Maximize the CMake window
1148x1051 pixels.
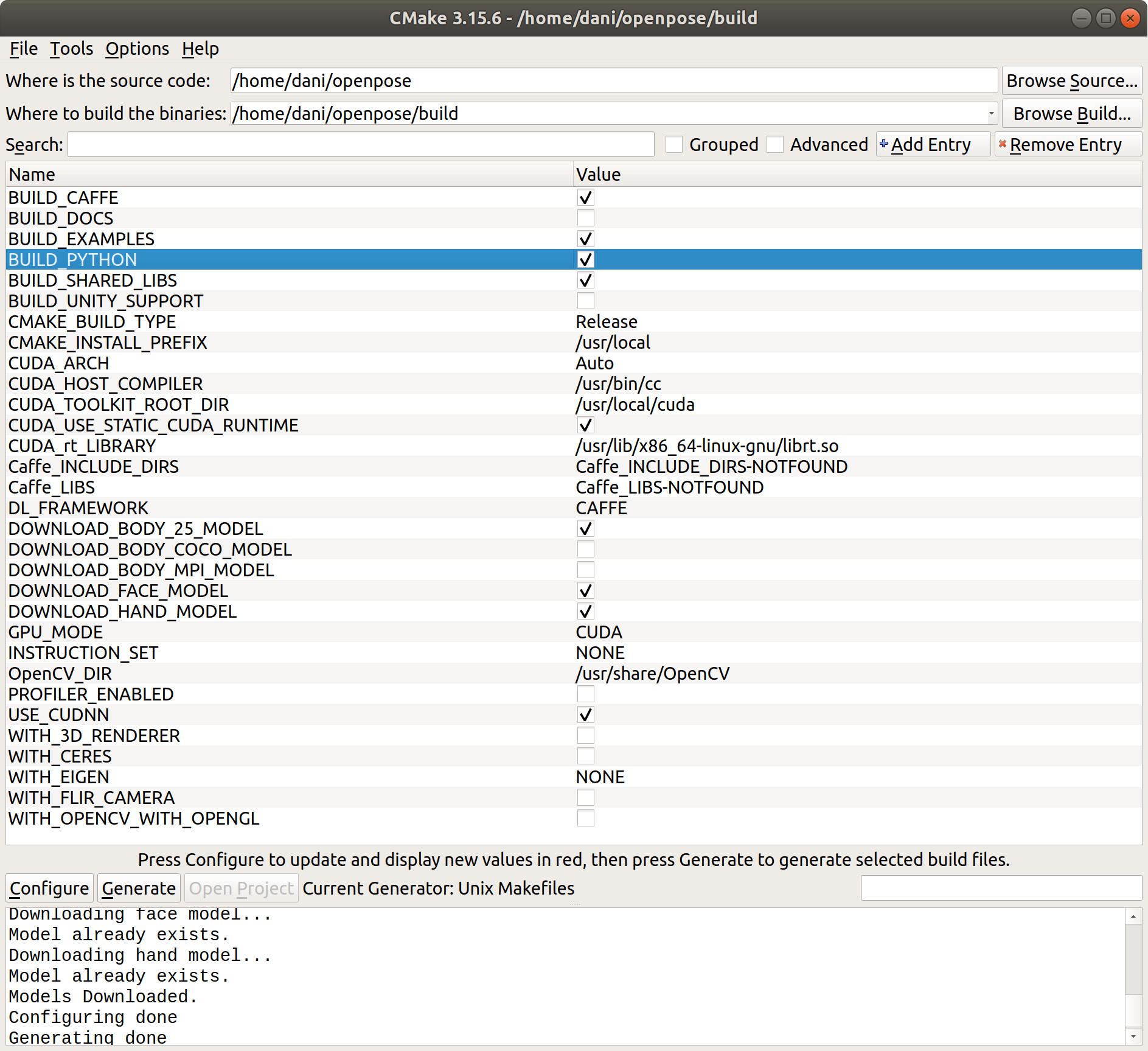(1105, 18)
